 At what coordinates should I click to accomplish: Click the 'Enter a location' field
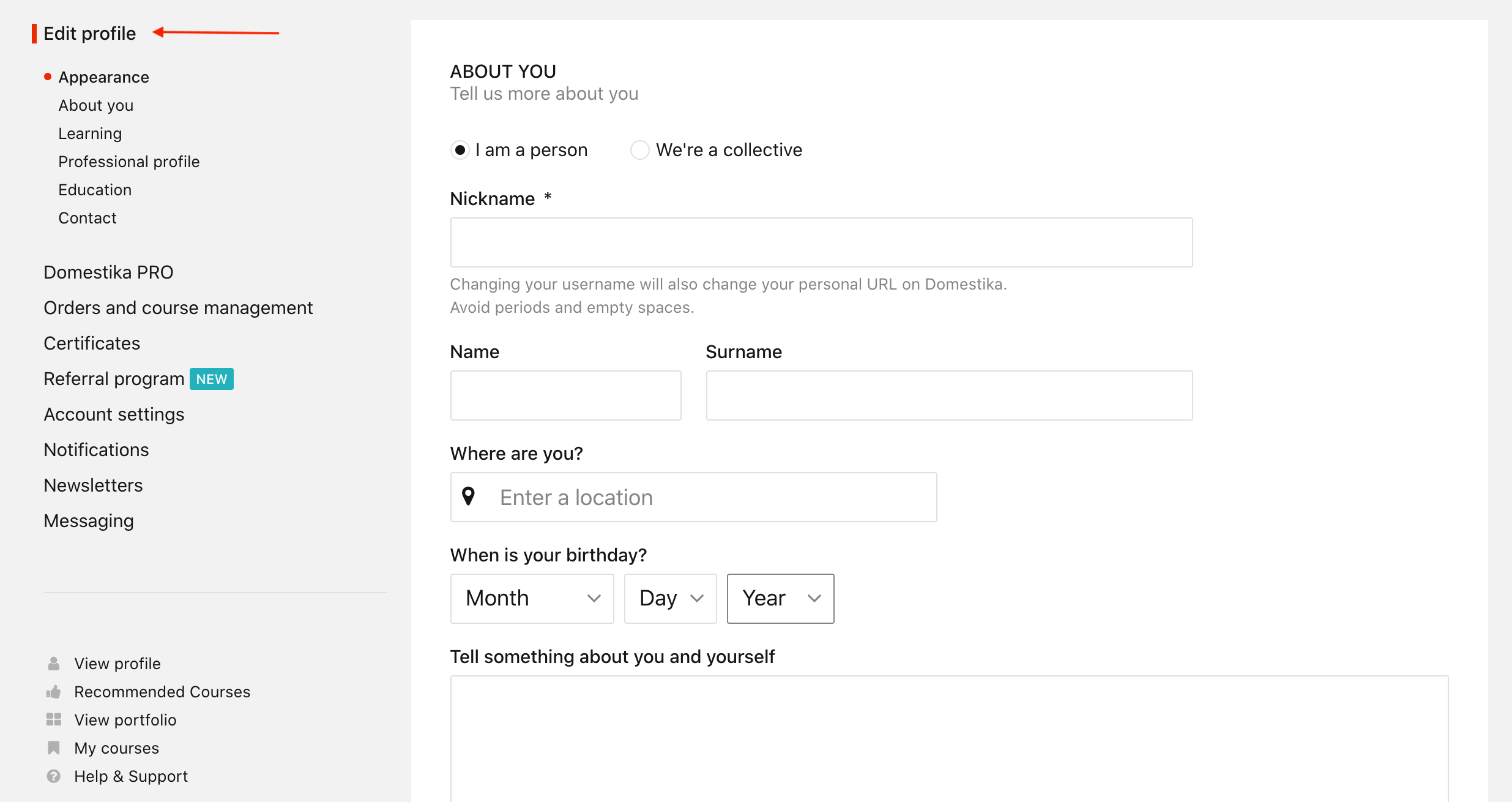[693, 497]
